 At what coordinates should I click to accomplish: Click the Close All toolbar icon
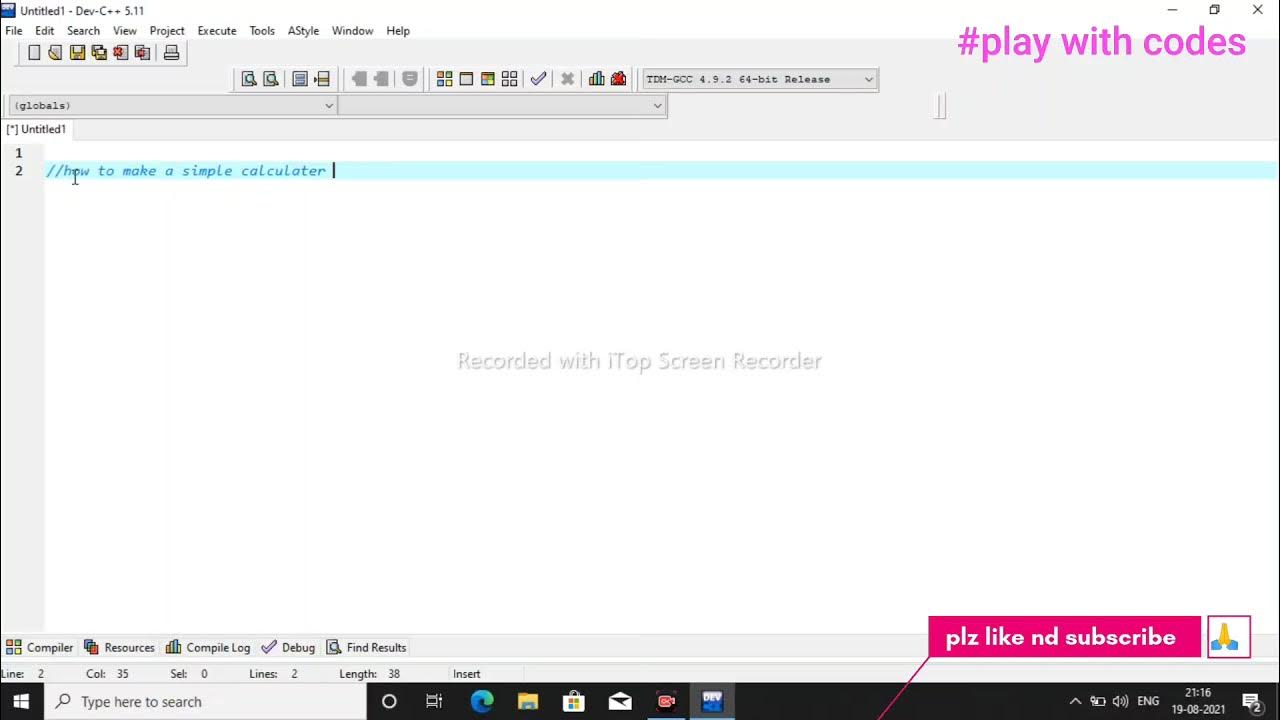coord(142,53)
